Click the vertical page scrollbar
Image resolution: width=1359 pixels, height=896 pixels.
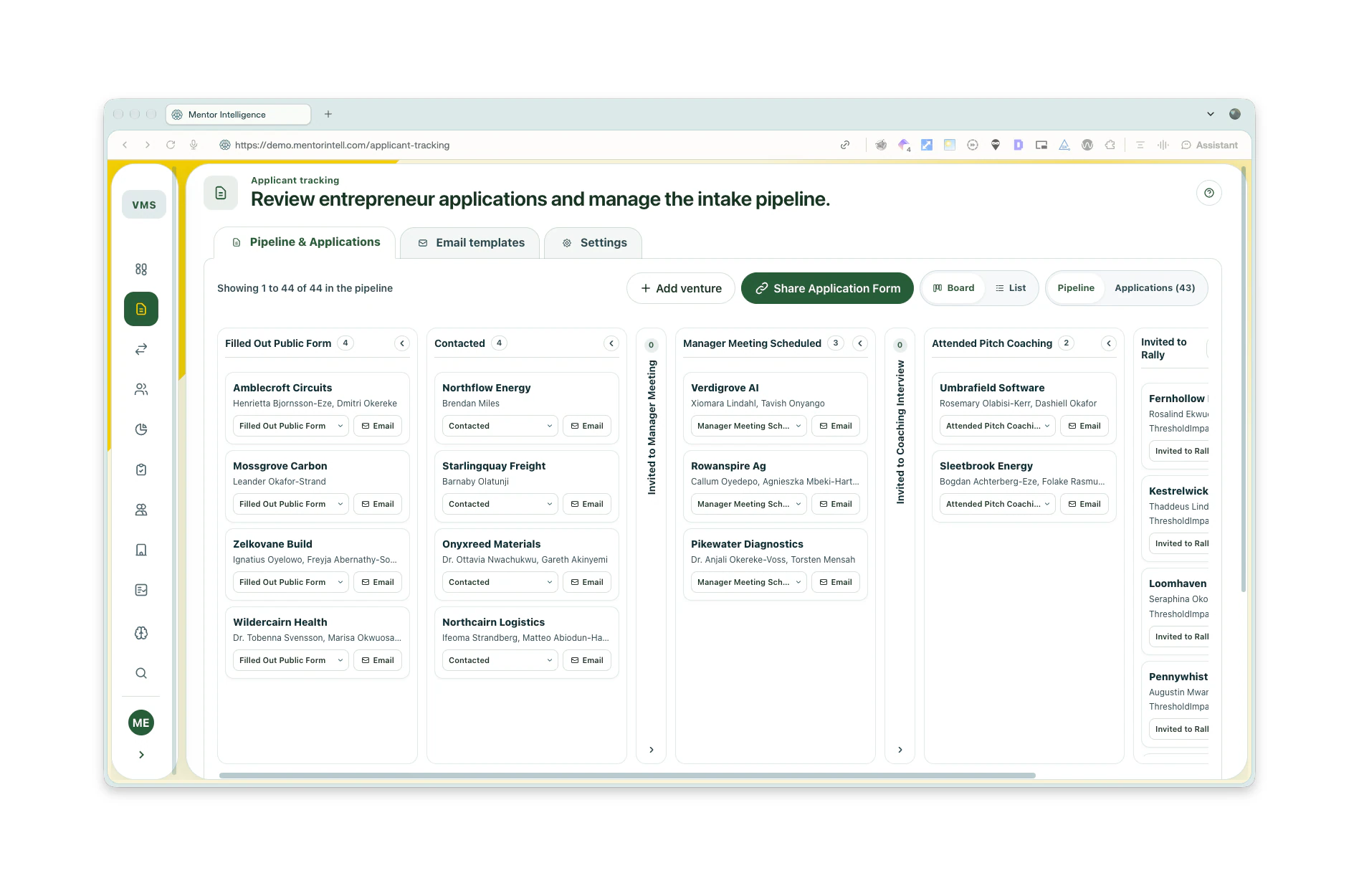[1243, 380]
